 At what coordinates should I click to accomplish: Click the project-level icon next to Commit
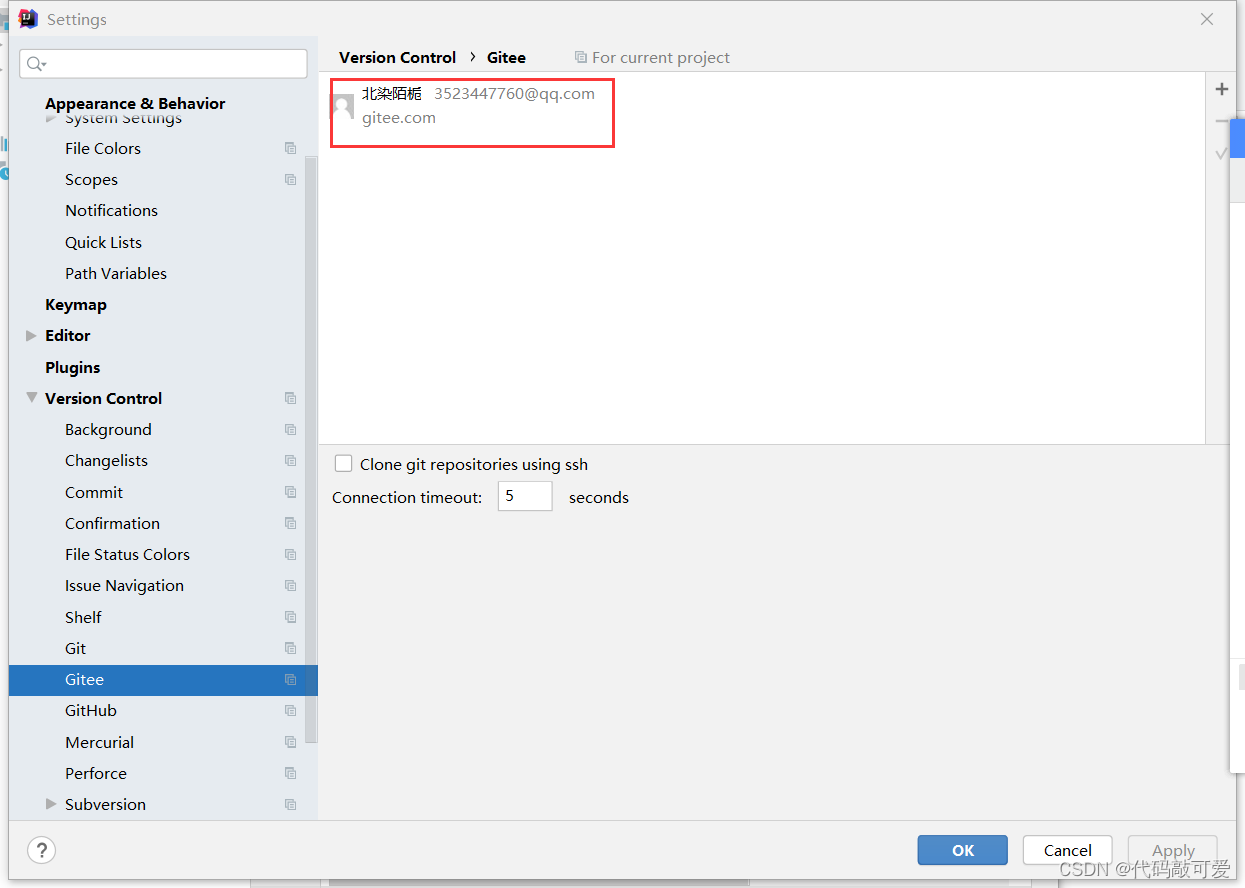pyautogui.click(x=290, y=492)
